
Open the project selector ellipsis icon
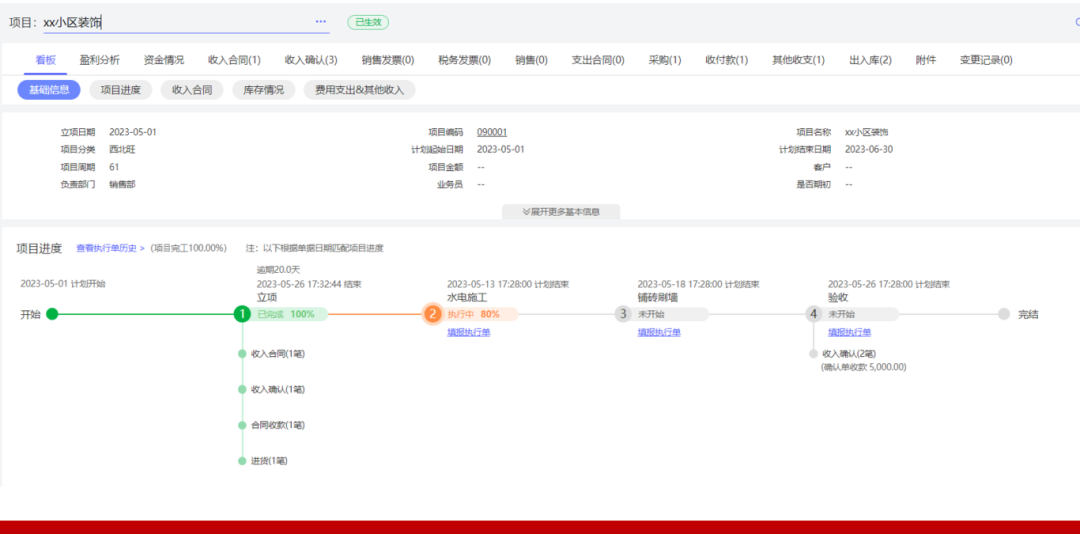(x=320, y=21)
